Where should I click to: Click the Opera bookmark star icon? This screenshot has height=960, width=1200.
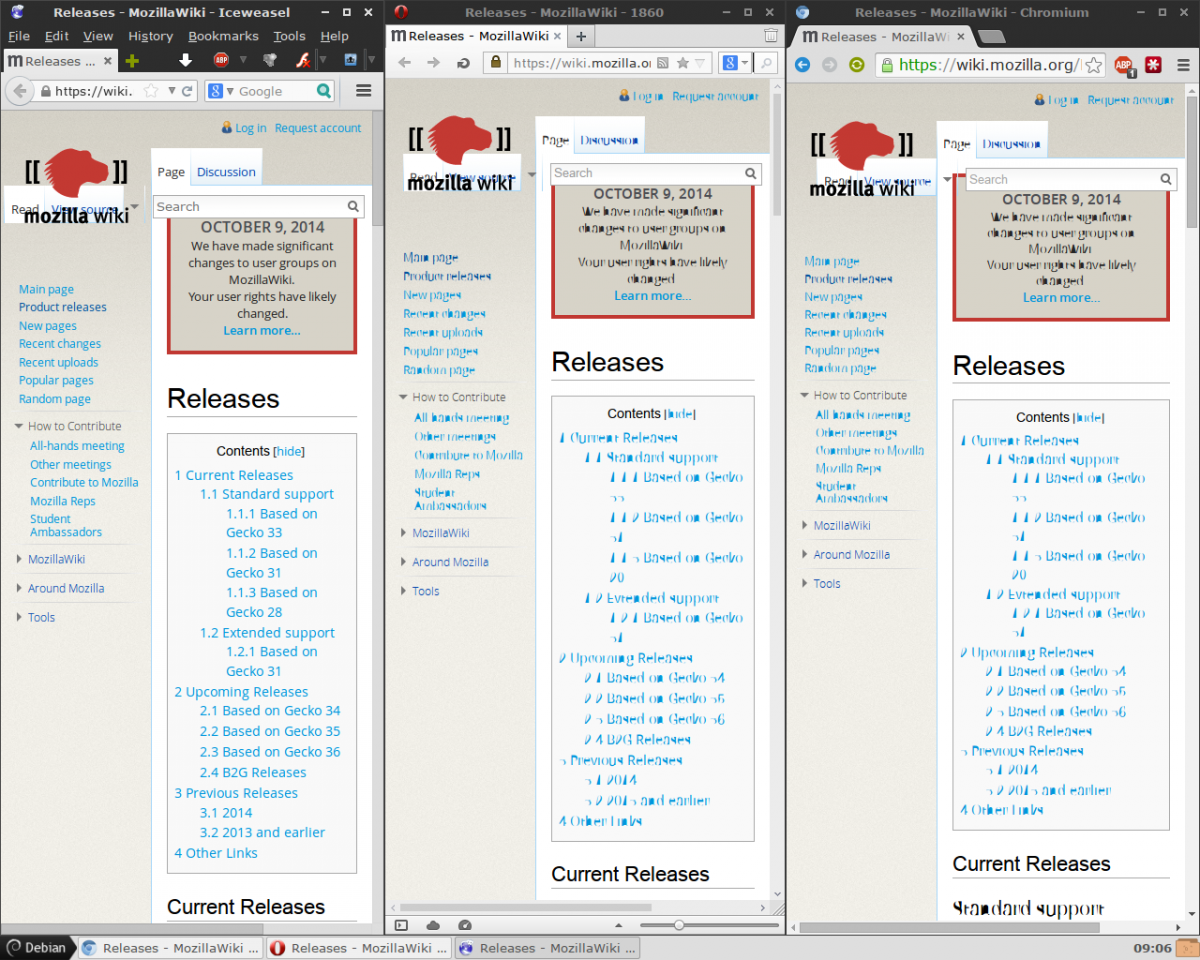[x=682, y=63]
